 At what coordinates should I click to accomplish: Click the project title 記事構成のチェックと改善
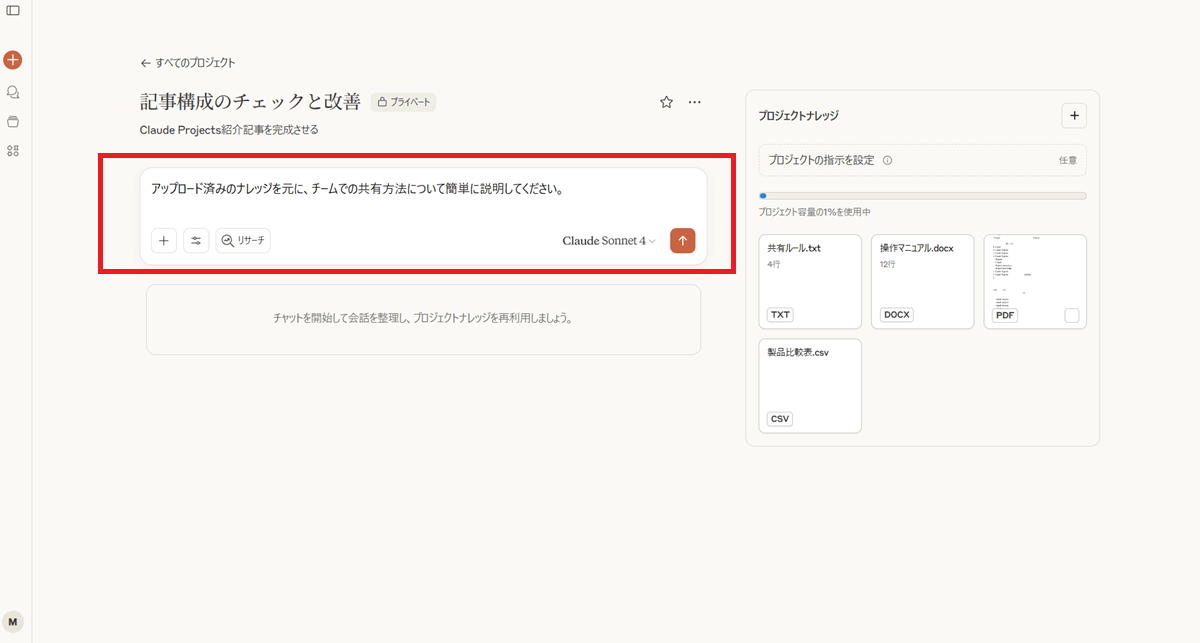(x=250, y=102)
